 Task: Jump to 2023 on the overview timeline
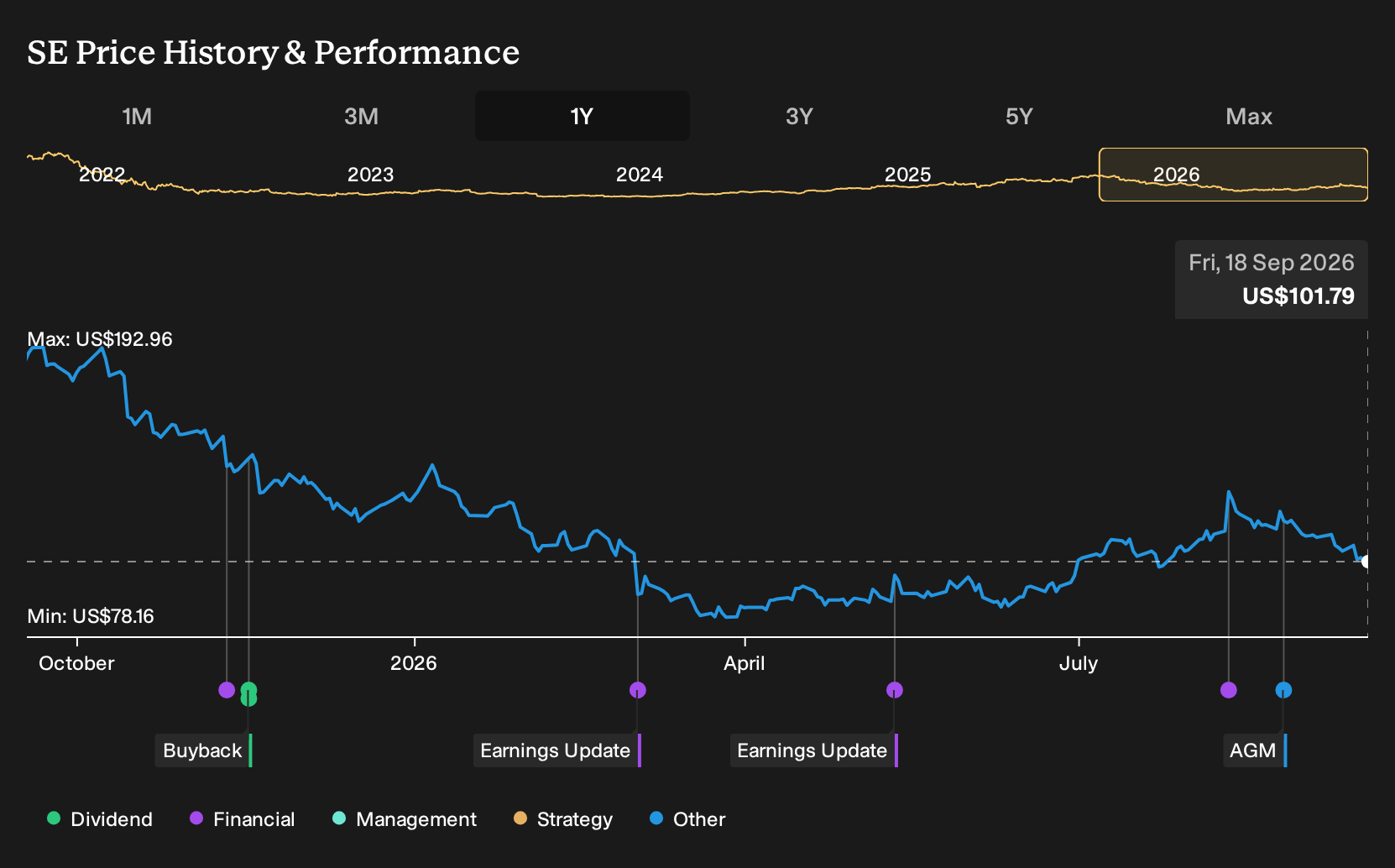pos(370,175)
